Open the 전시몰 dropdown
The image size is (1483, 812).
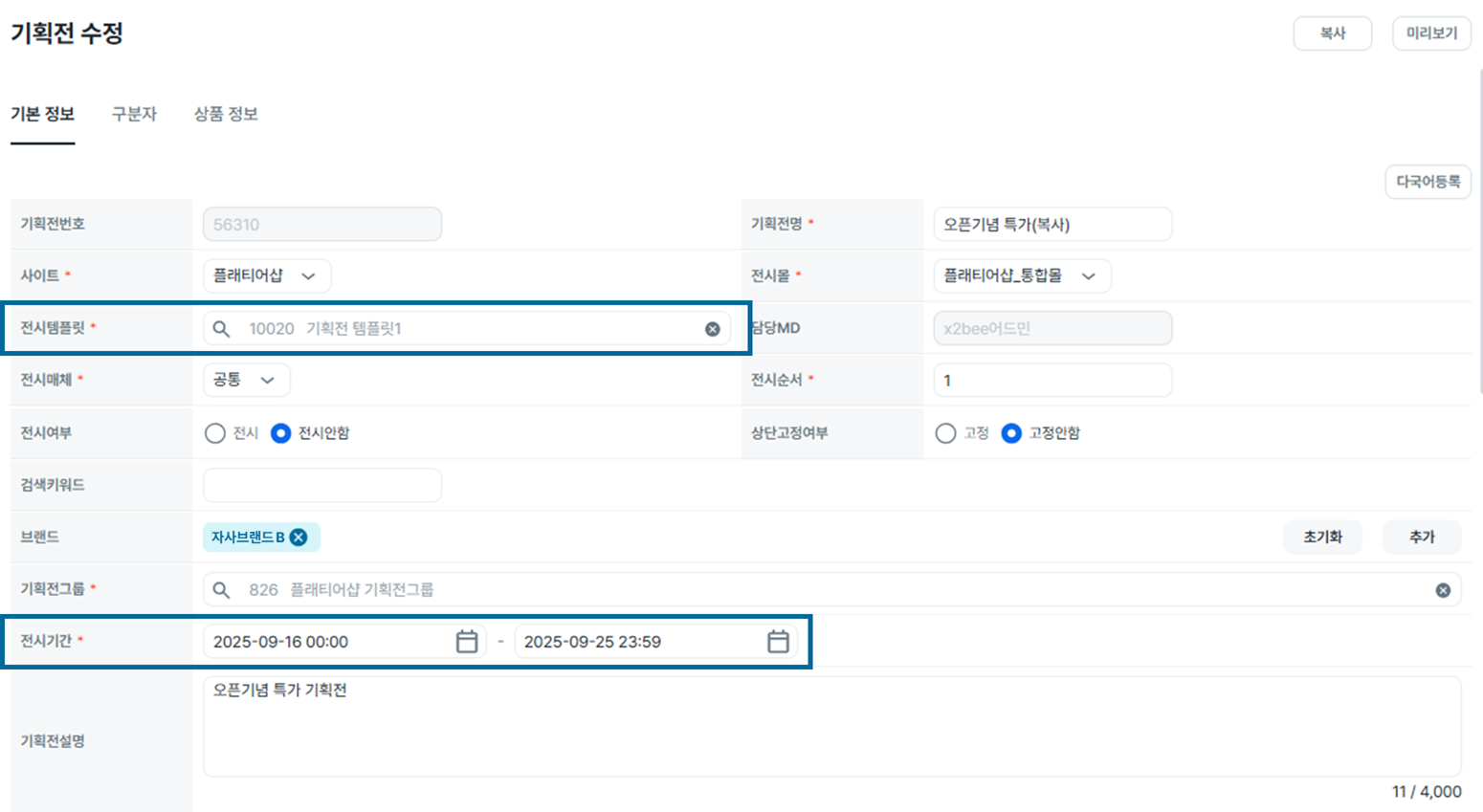click(1021, 275)
